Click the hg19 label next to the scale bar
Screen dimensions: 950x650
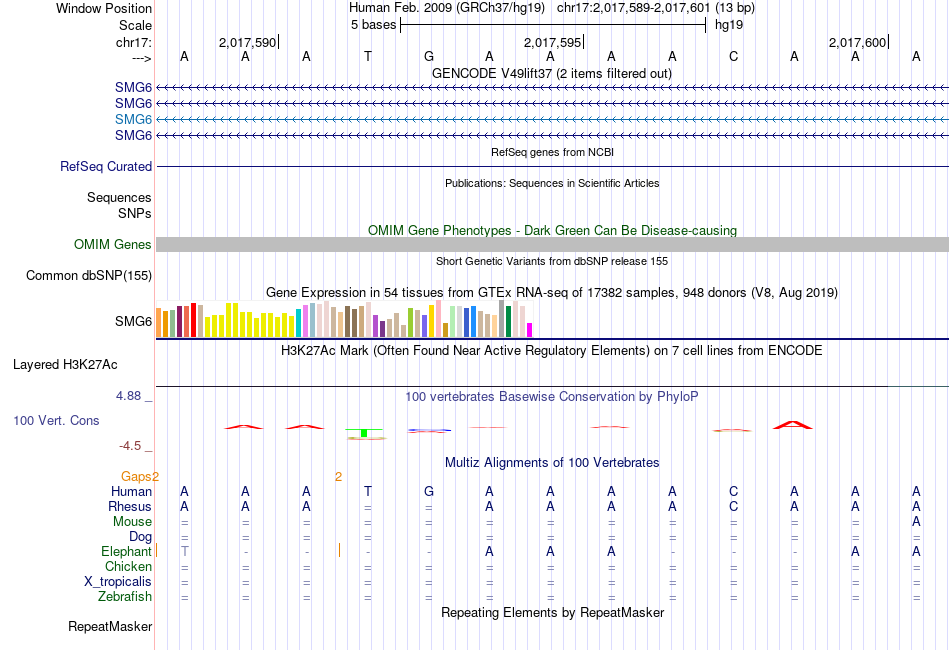click(x=729, y=25)
